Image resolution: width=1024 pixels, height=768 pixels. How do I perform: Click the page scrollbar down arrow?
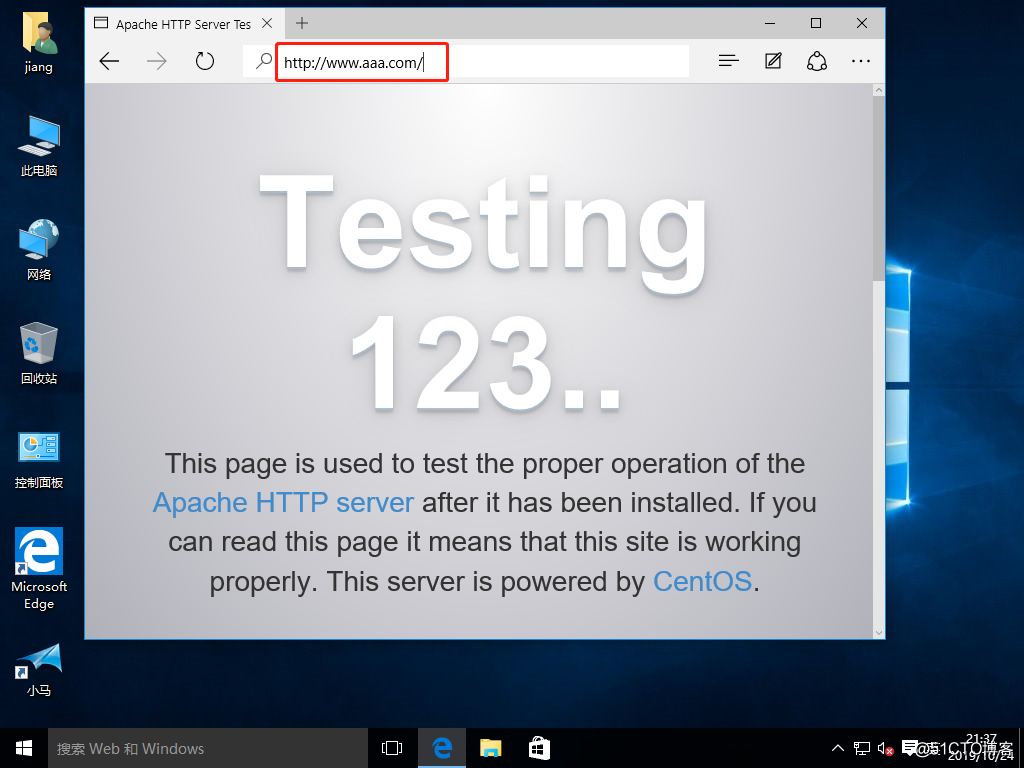(x=879, y=632)
